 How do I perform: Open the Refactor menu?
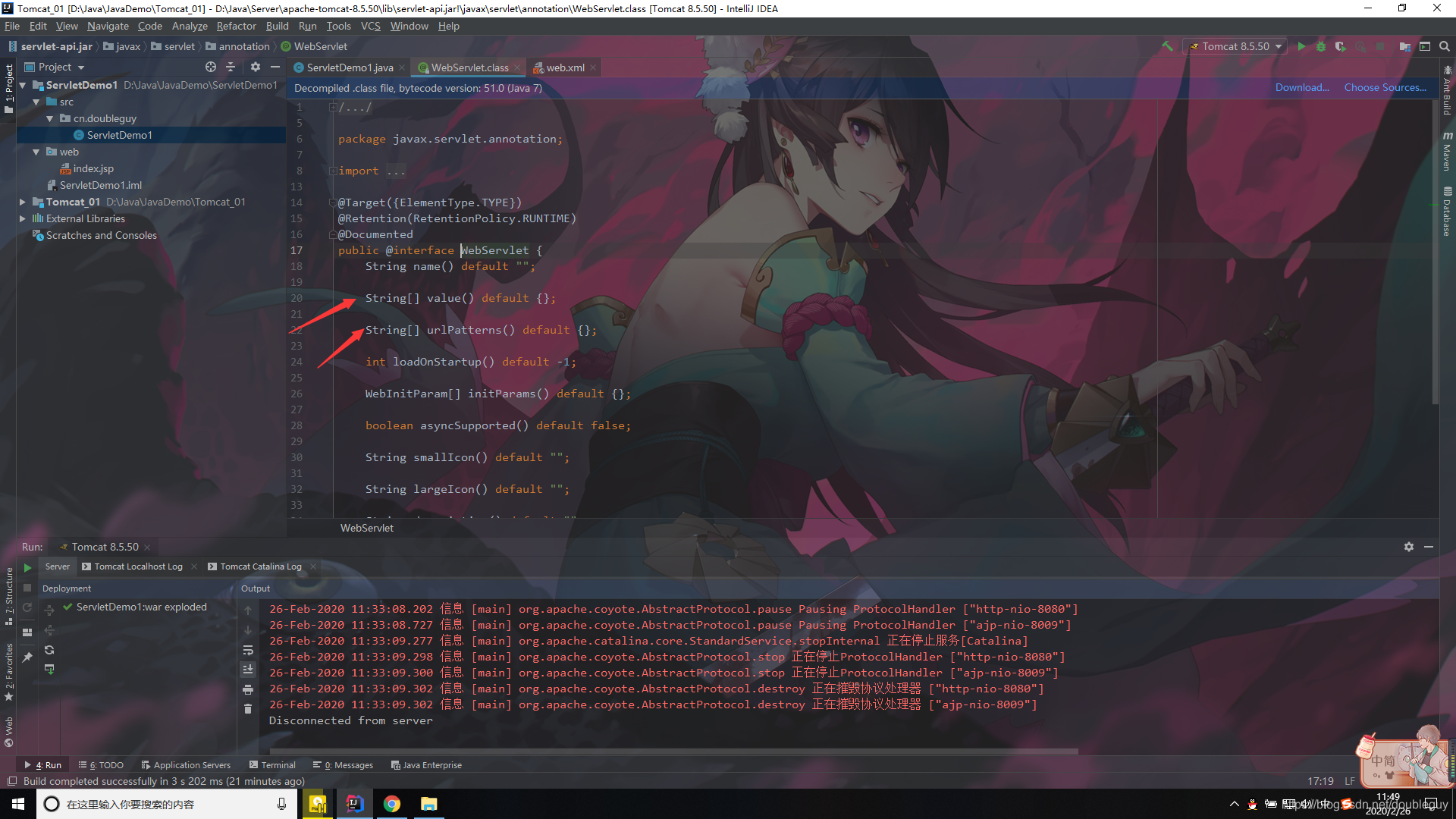pos(236,26)
